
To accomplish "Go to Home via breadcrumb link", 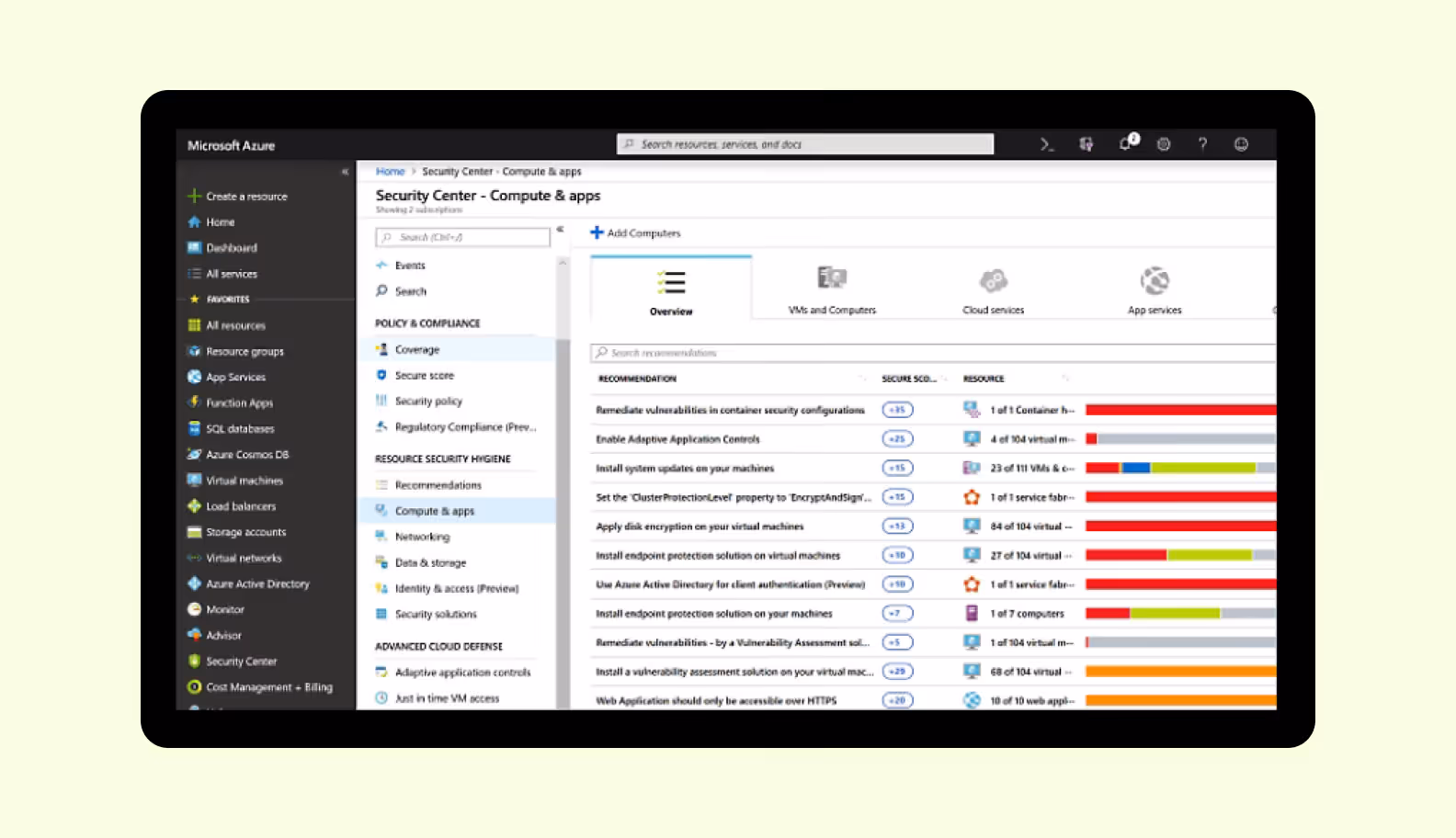I will (390, 172).
